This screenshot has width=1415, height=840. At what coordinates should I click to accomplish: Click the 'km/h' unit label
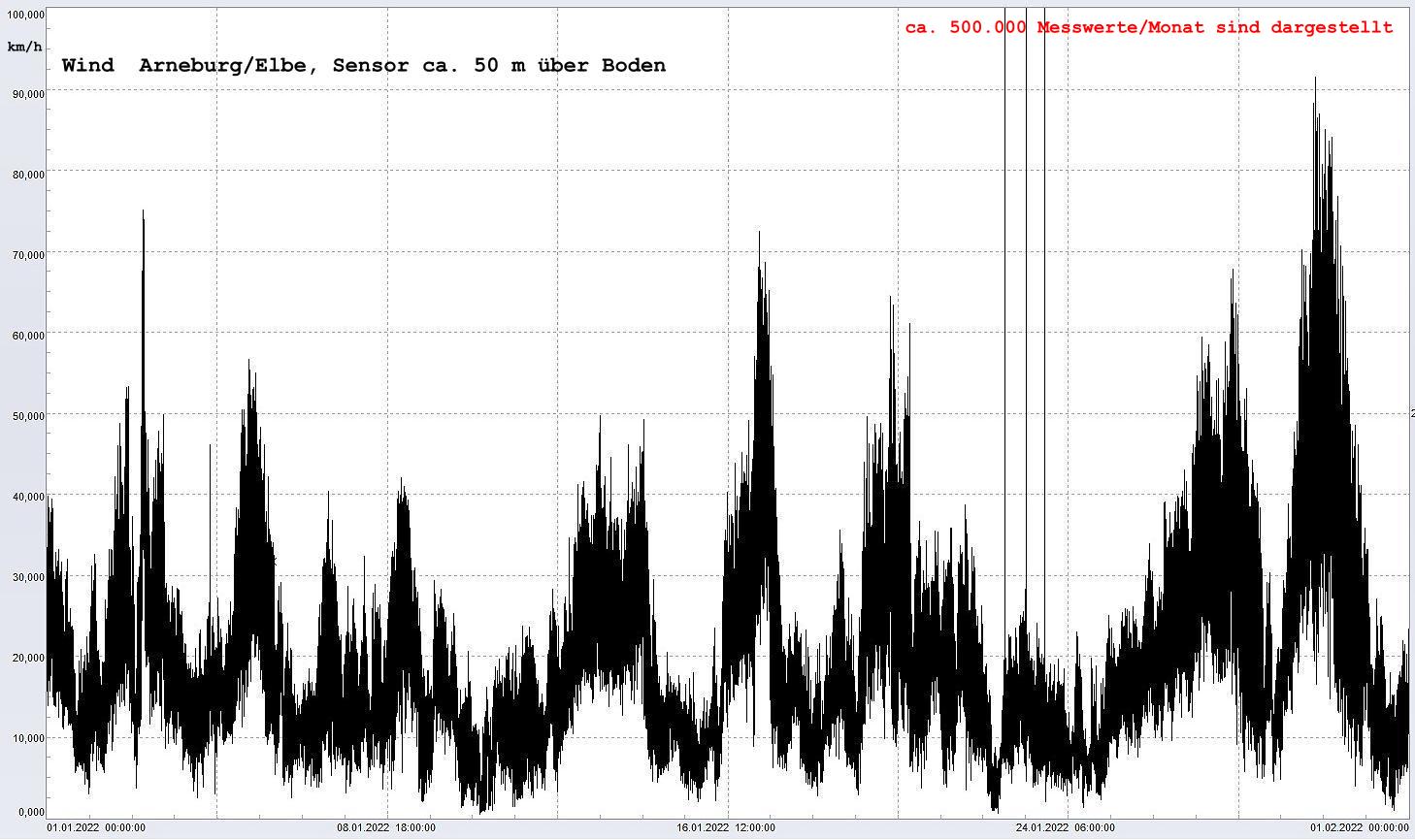coord(24,47)
